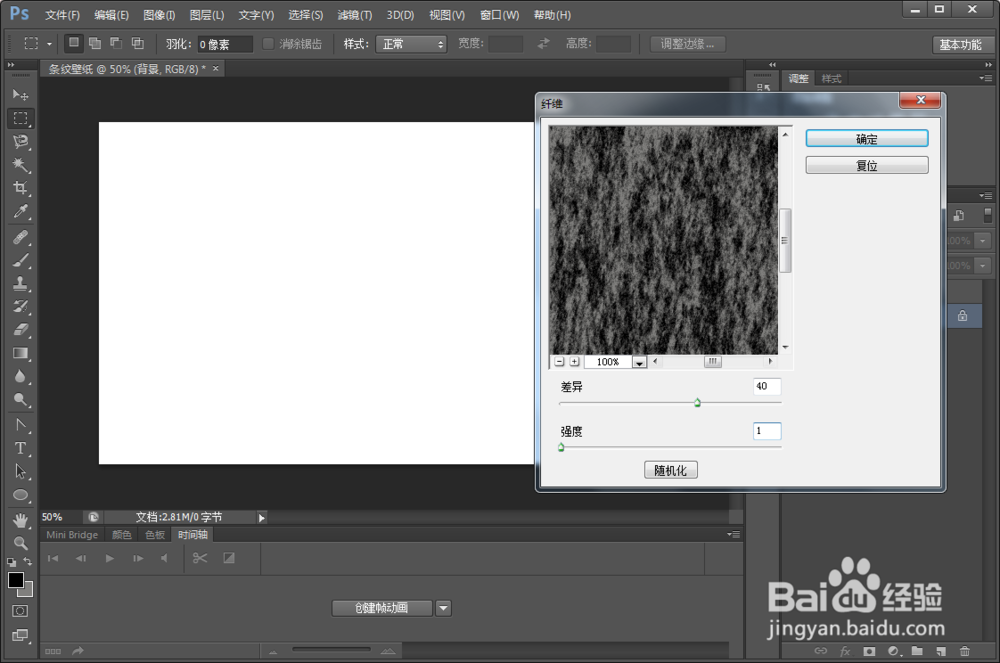Screen dimensions: 1000x663
Task: Choose Subtract from Selection mode
Action: [116, 43]
